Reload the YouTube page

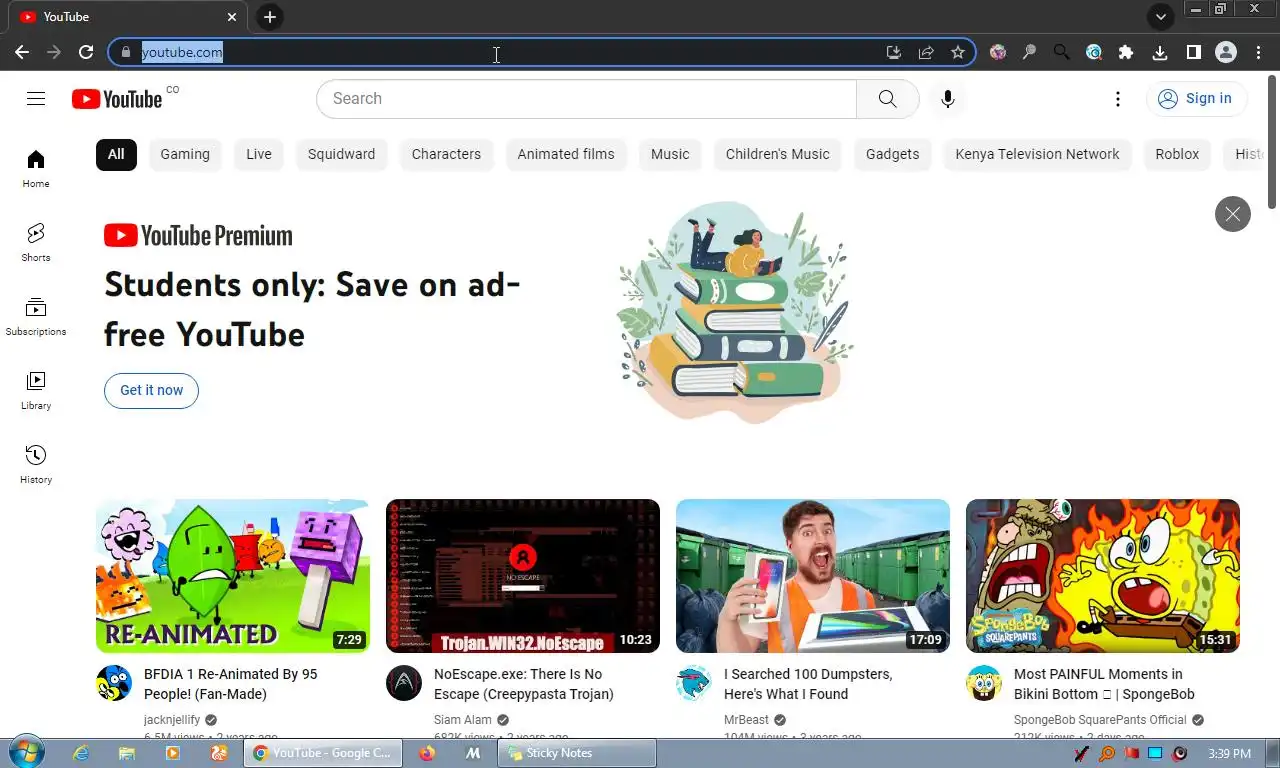86,52
